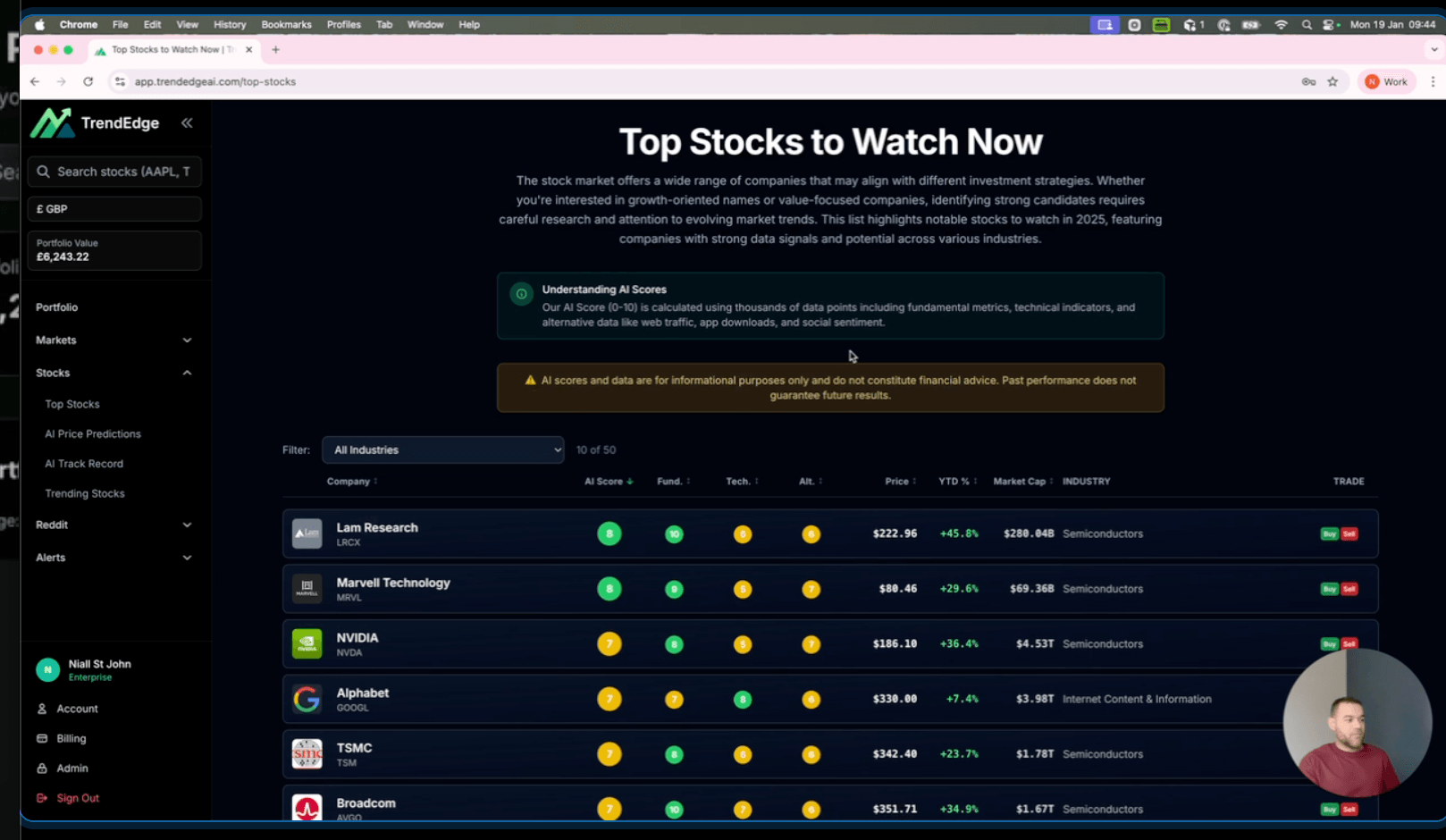Click the password key icon in the address bar
The image size is (1446, 840).
pyautogui.click(x=1308, y=81)
